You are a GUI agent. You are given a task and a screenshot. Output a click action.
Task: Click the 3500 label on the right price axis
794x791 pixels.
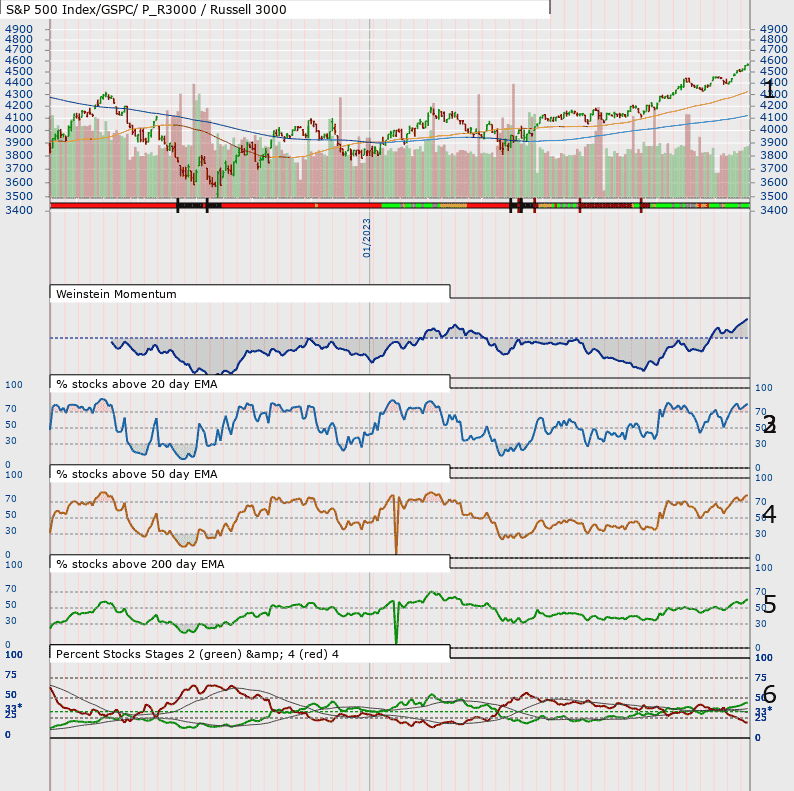774,196
